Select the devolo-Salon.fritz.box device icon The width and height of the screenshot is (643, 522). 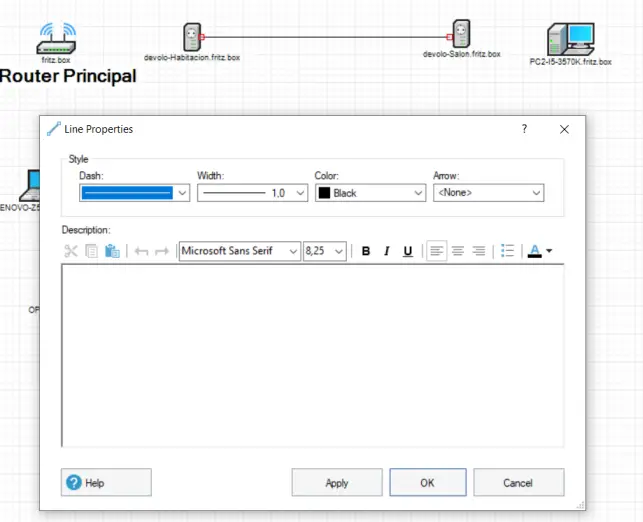[x=461, y=34]
